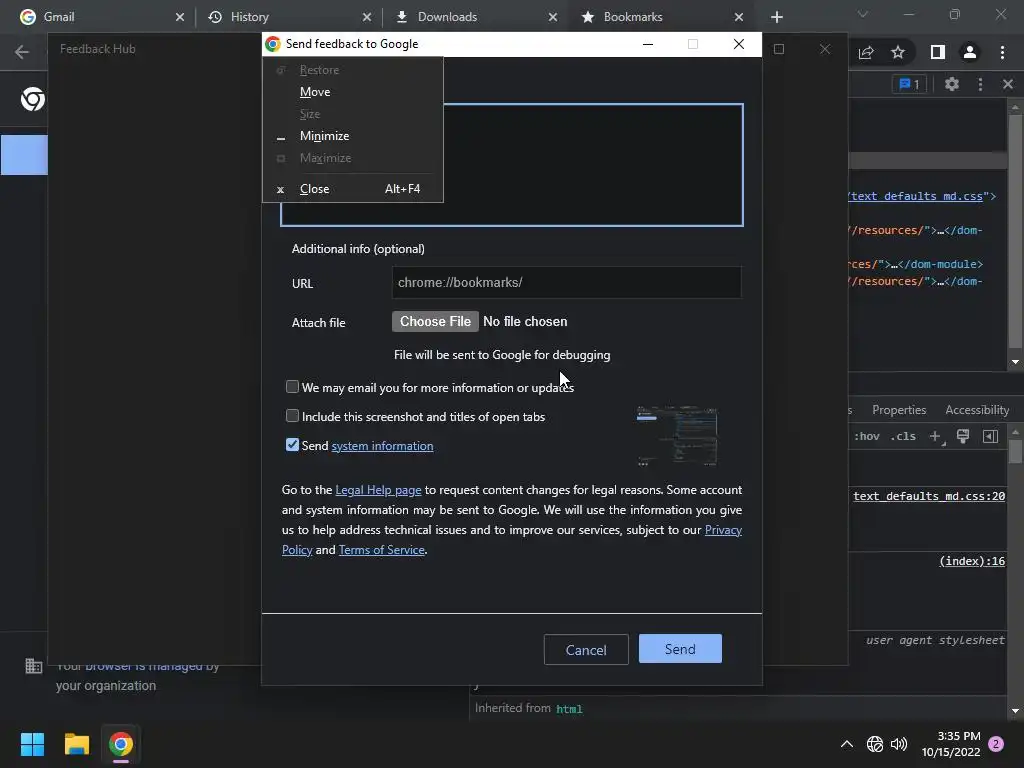
Task: Click the Chrome logo on bookmarks page
Action: 33,99
